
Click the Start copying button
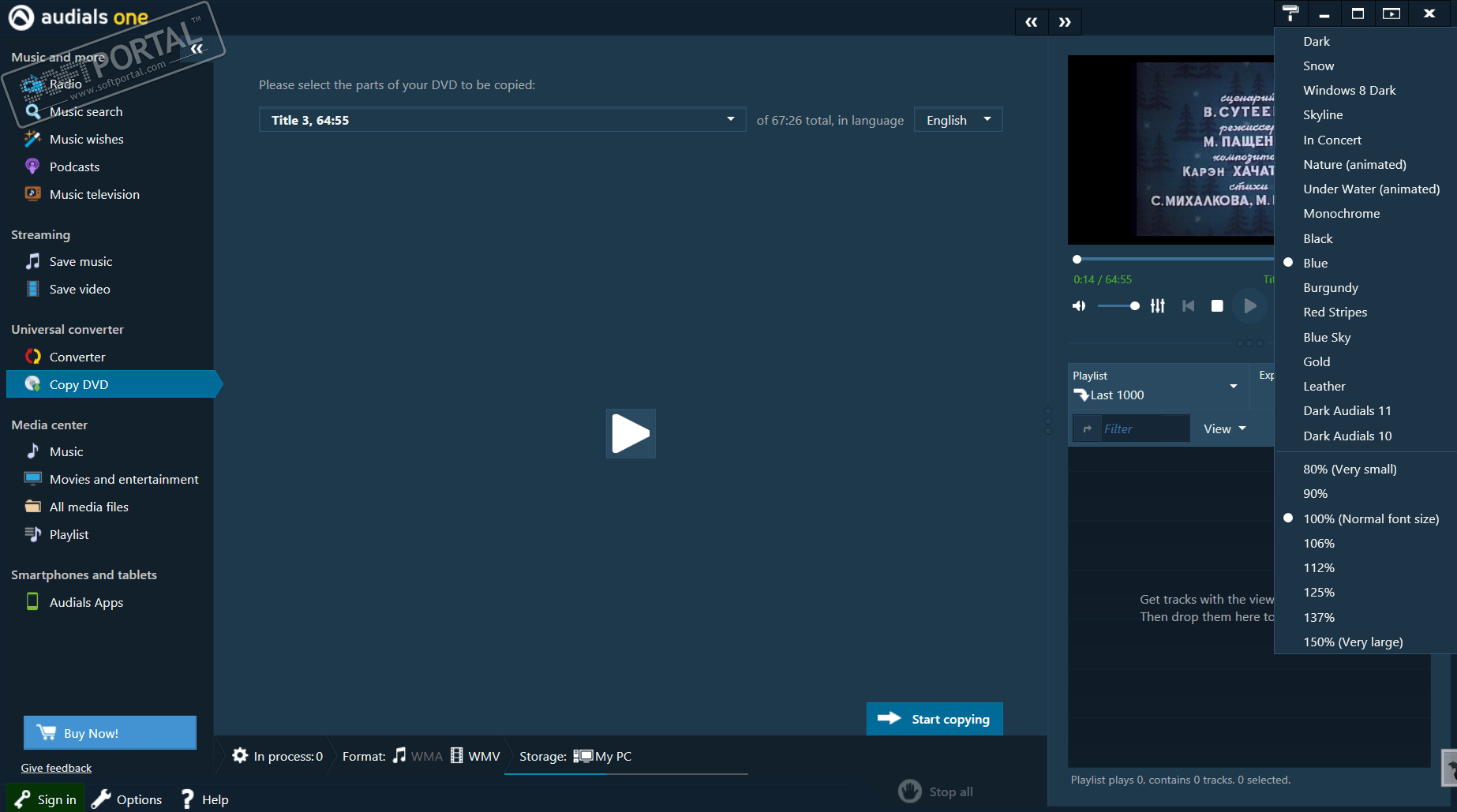935,719
